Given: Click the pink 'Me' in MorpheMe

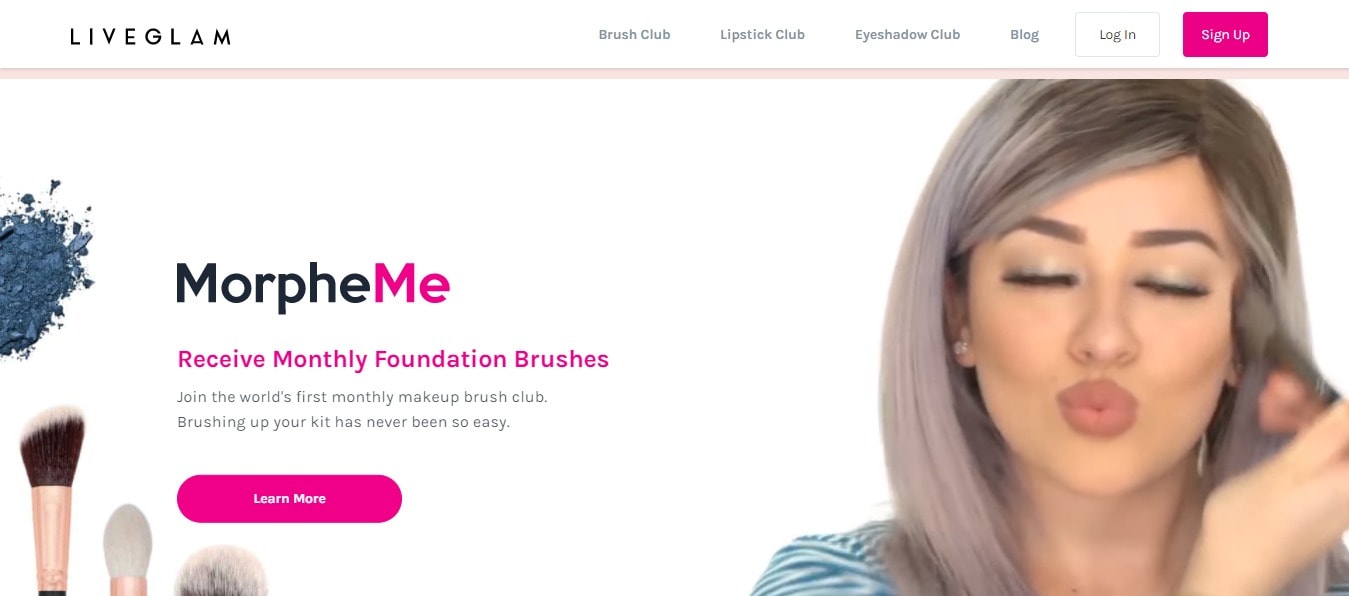Looking at the screenshot, I should pyautogui.click(x=411, y=284).
